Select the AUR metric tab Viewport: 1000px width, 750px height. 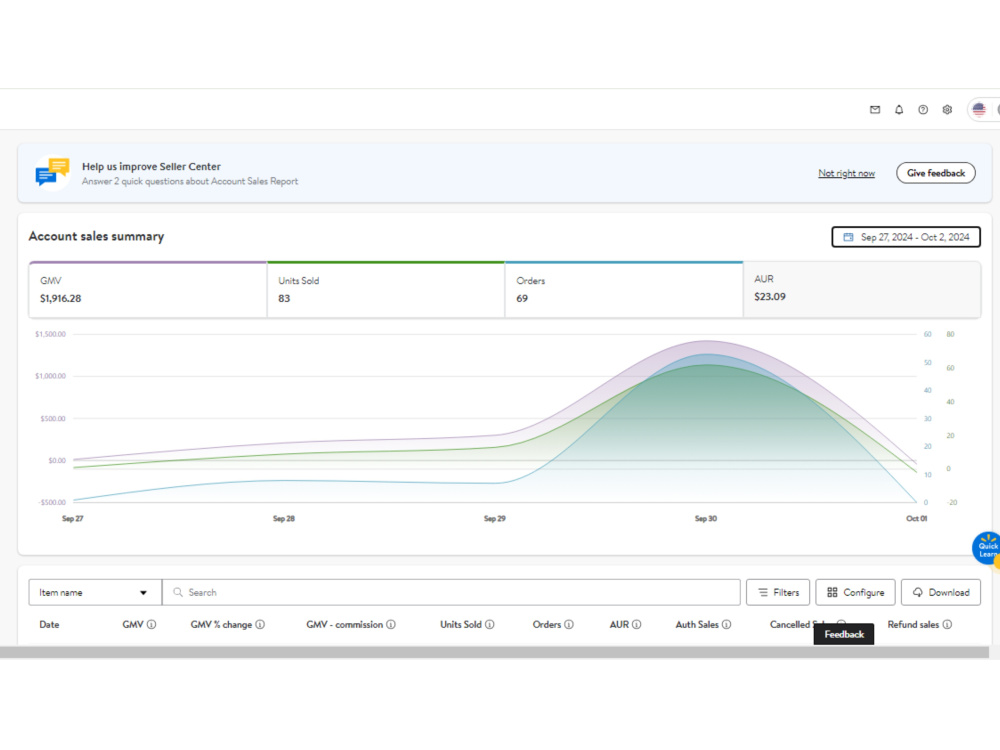point(862,290)
